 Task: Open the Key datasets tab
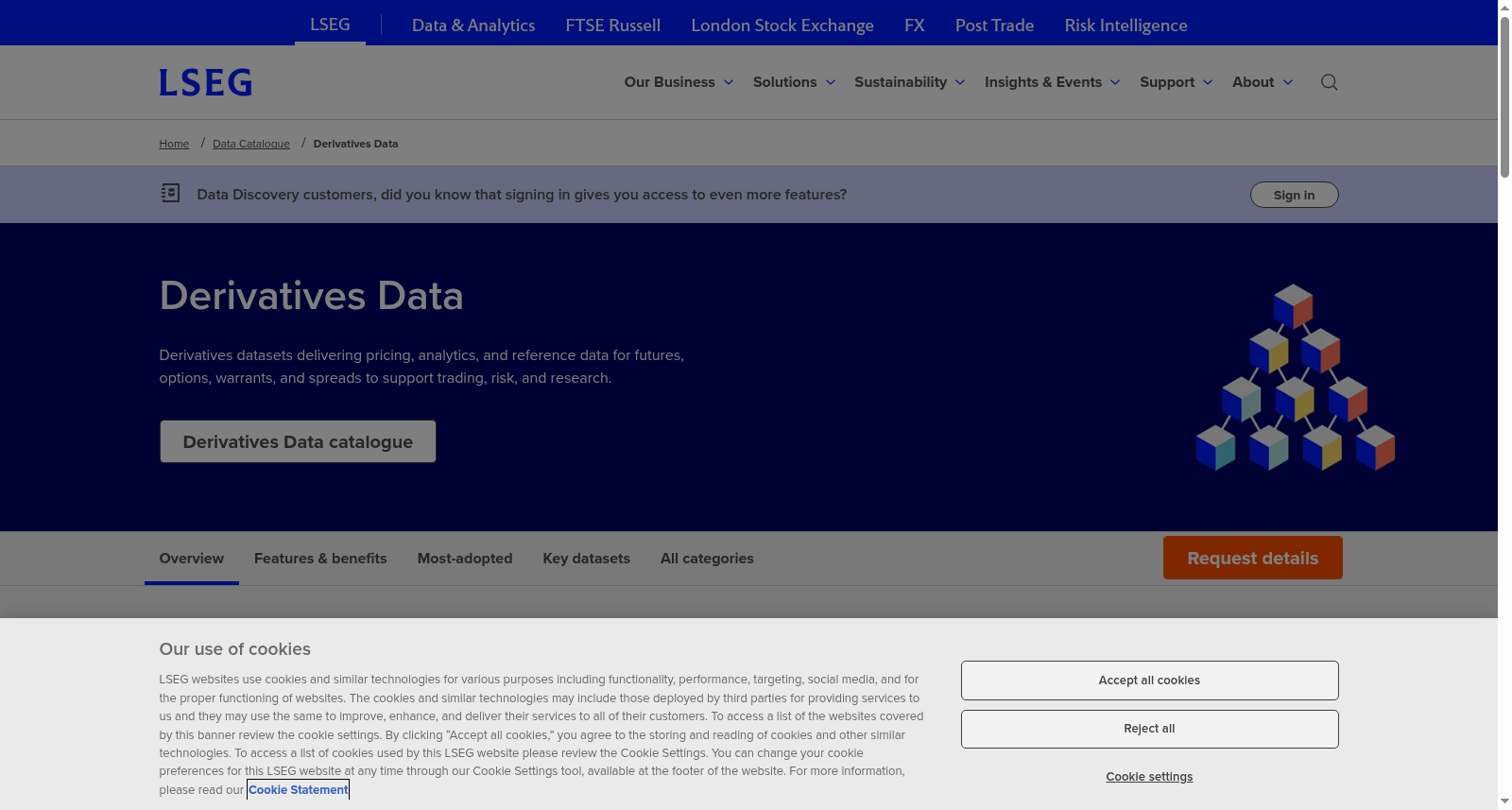587,559
